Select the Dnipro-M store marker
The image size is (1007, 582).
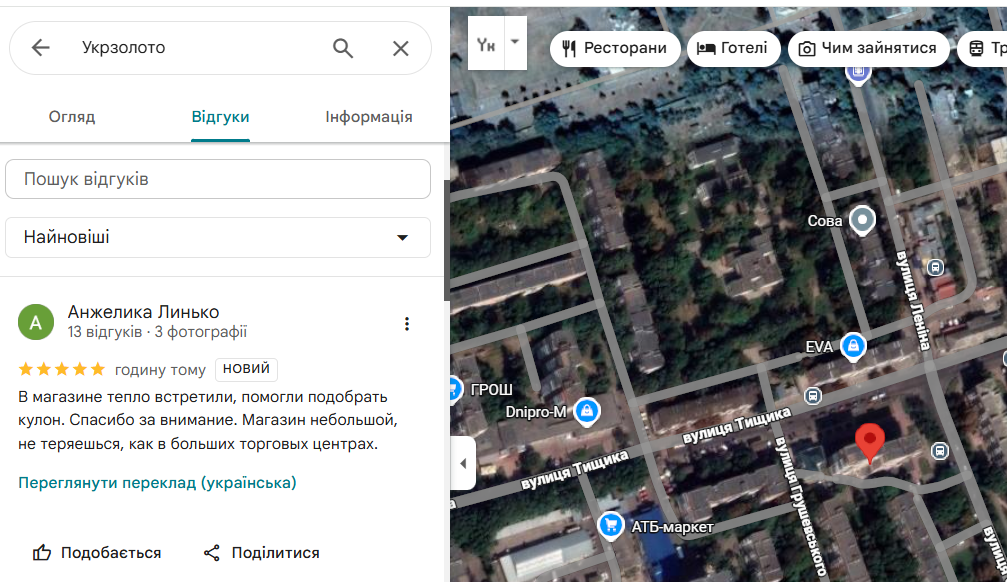(x=587, y=412)
